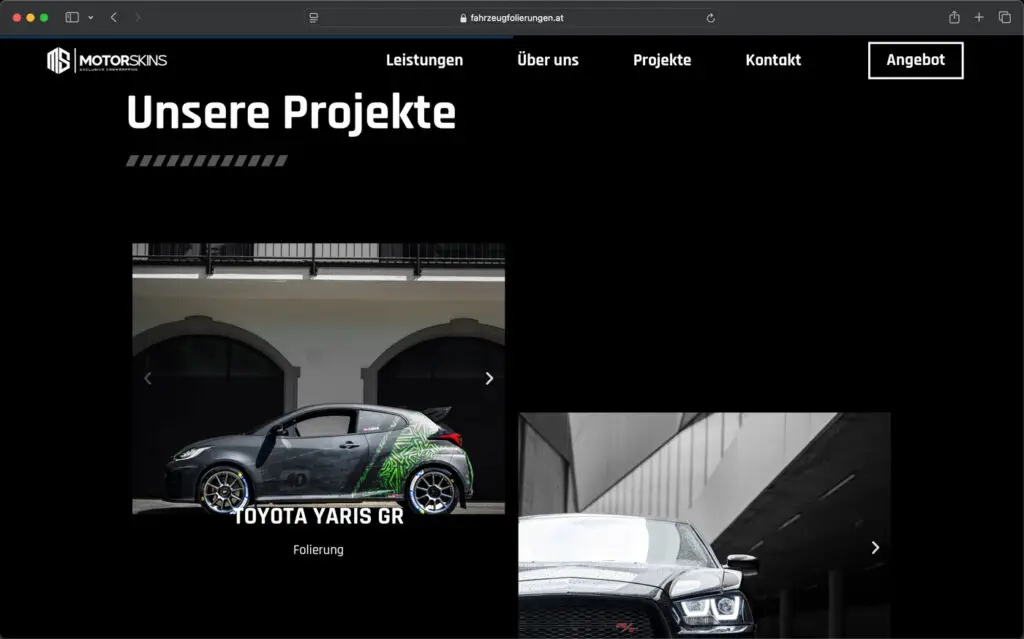Open the Kontakt menu item
The image size is (1024, 639).
[x=773, y=60]
